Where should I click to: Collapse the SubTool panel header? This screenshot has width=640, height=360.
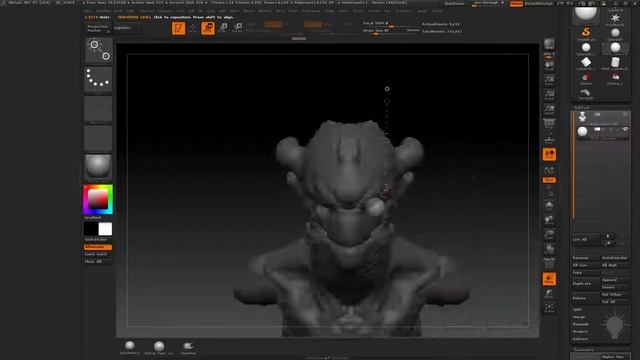(x=582, y=107)
